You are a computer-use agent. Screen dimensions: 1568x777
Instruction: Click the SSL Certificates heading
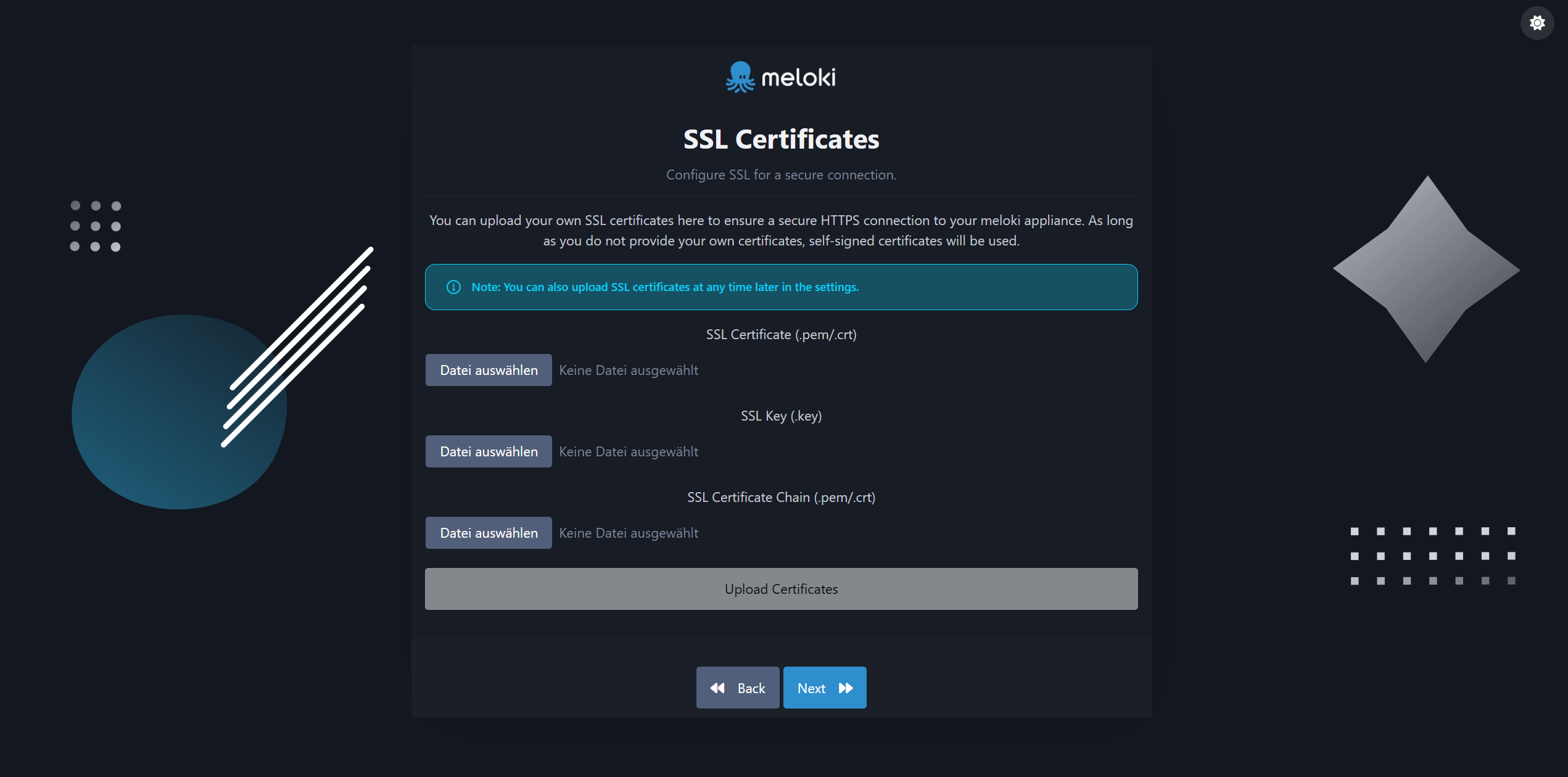tap(781, 139)
